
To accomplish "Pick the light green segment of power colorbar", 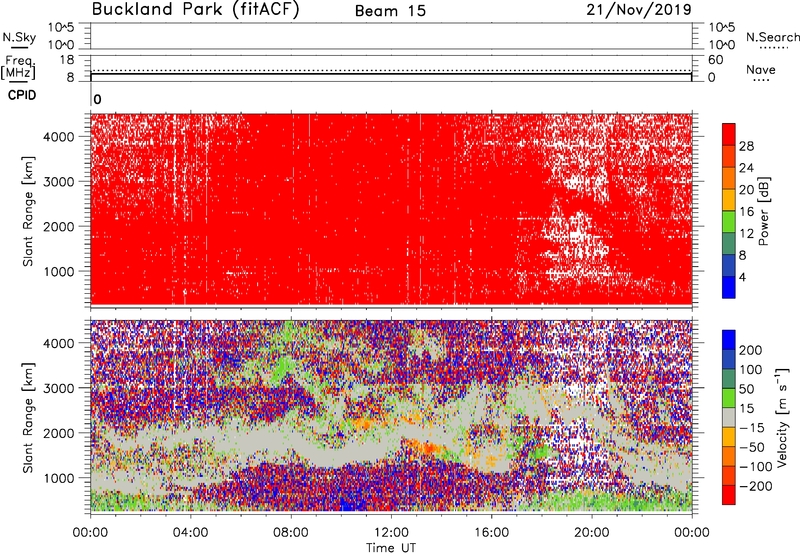I will click(729, 222).
